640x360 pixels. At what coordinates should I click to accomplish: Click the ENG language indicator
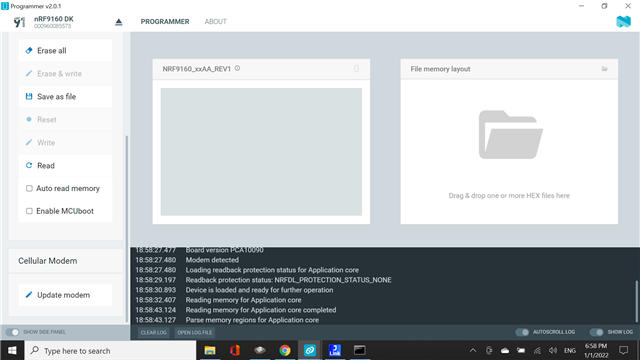pyautogui.click(x=570, y=350)
